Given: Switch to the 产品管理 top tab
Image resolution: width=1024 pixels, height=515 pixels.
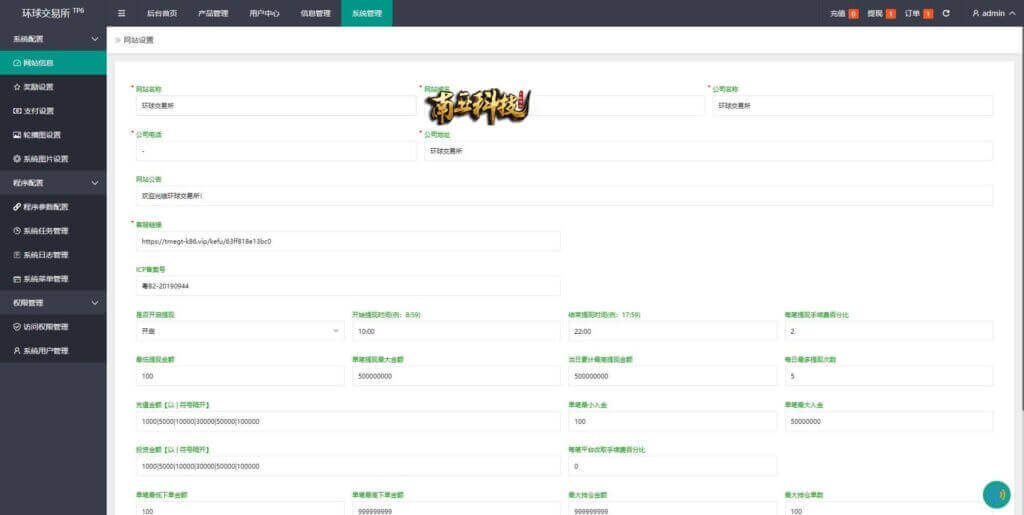Looking at the screenshot, I should (212, 13).
